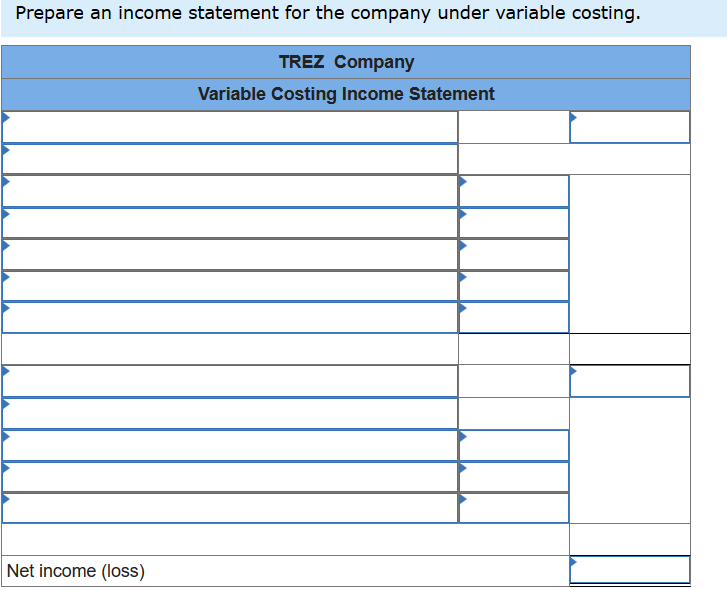Open the seventh label dropdown from the top
727x591 pixels.
coord(230,318)
